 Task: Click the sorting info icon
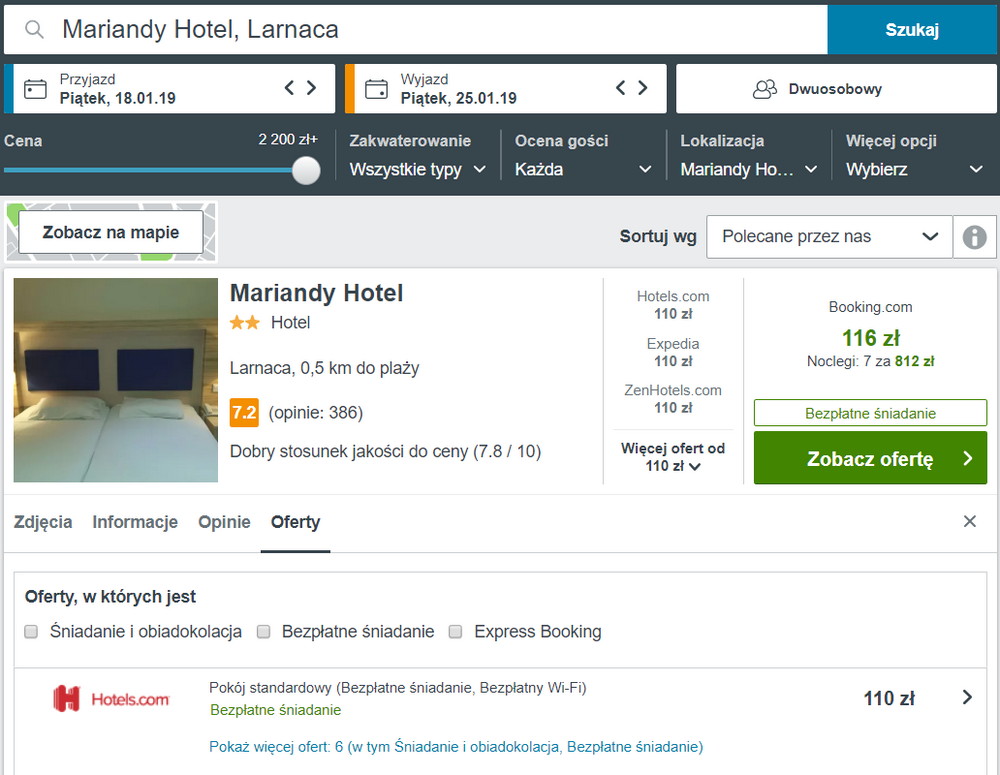tap(974, 237)
